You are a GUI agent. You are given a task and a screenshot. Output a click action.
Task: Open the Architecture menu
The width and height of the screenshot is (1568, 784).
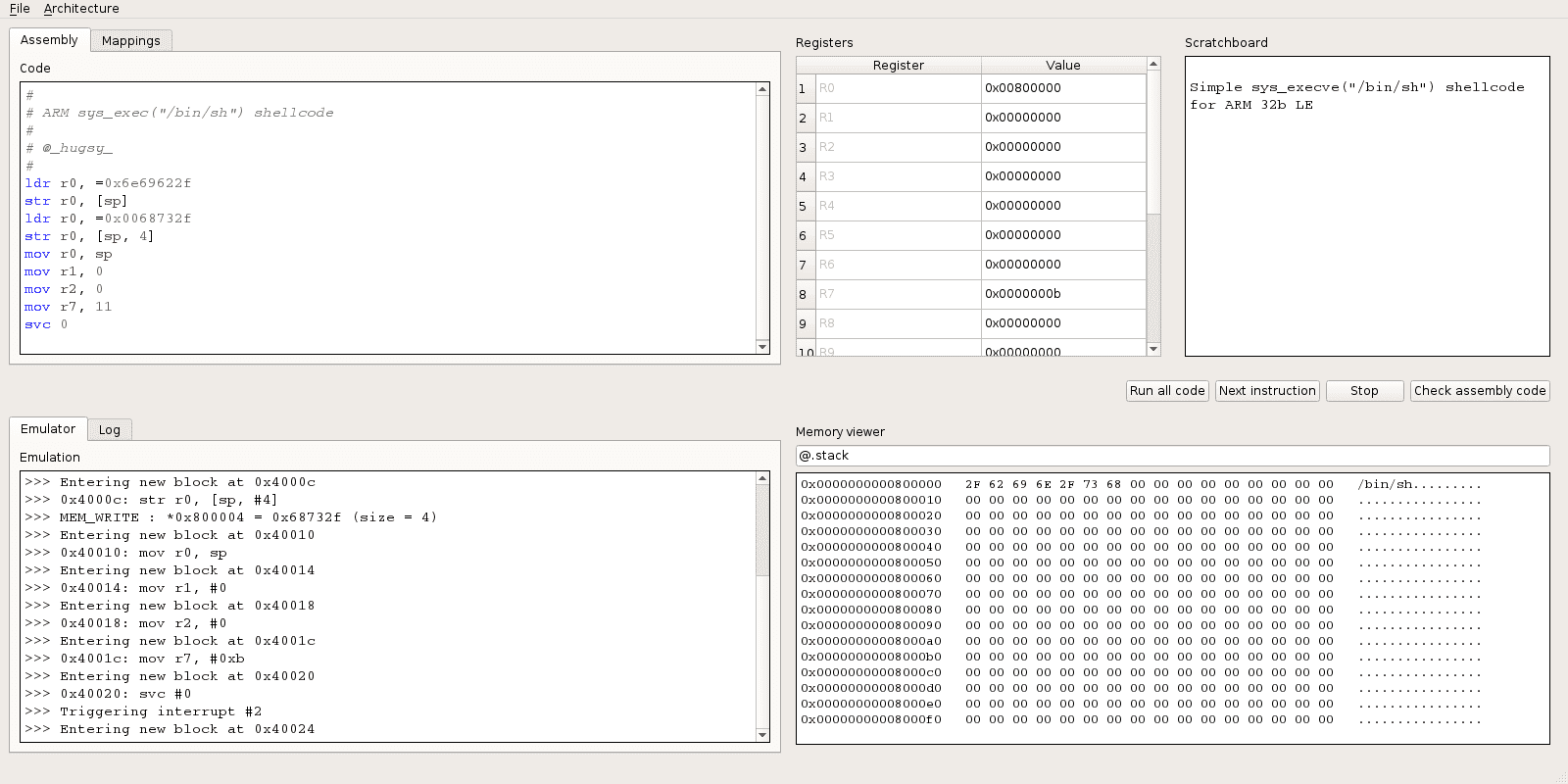81,9
